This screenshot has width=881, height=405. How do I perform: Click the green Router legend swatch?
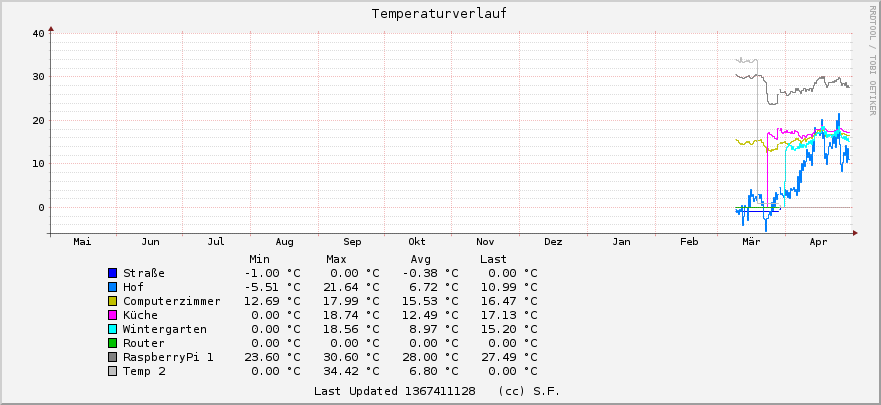tap(112, 343)
